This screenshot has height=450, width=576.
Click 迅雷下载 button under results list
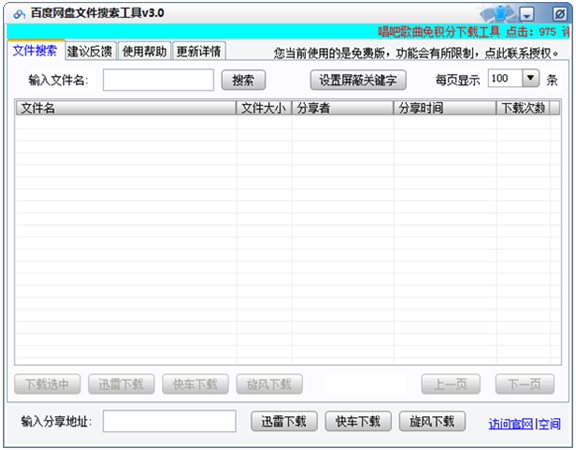click(x=121, y=384)
